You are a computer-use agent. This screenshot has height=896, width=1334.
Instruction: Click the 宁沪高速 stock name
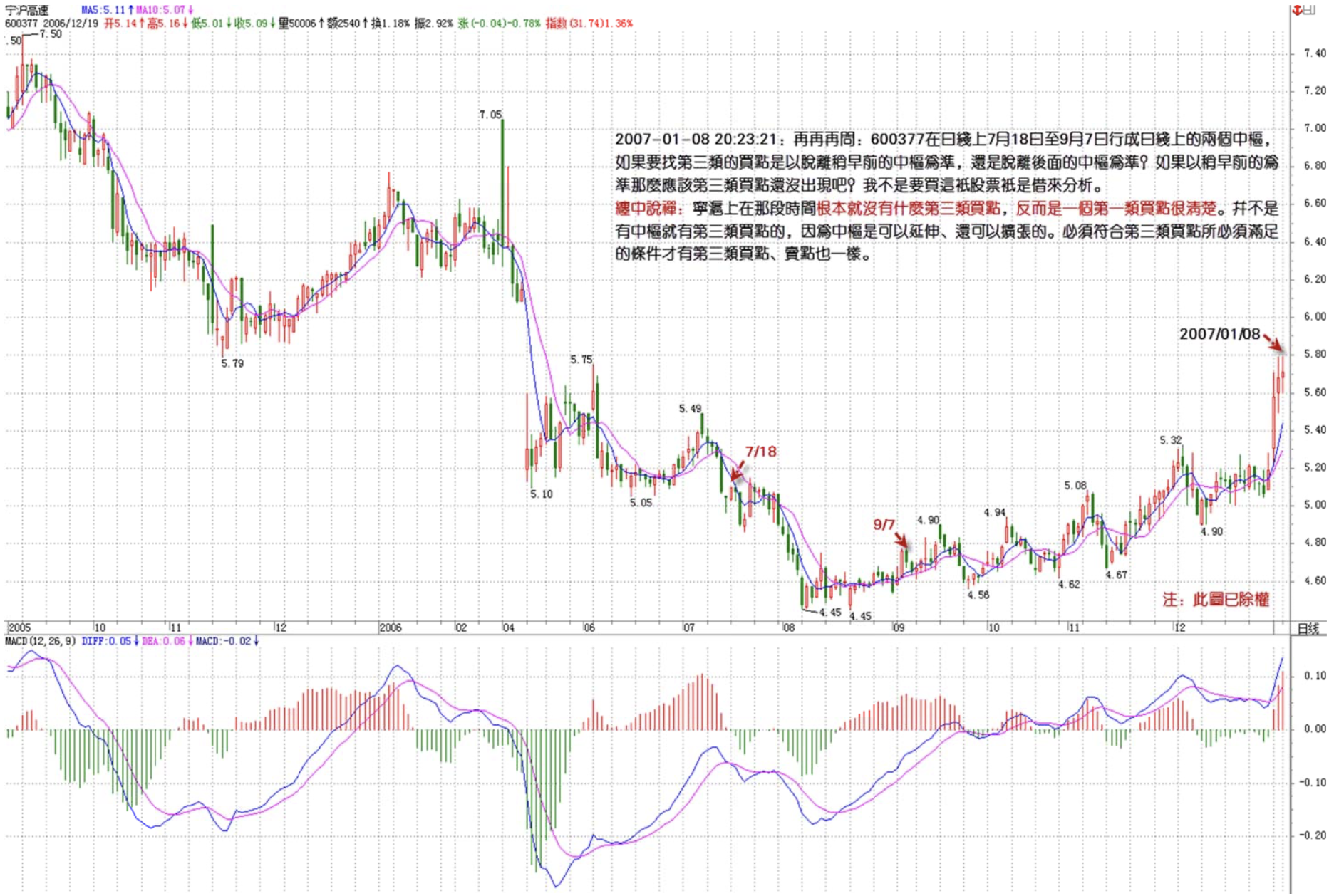pos(26,10)
